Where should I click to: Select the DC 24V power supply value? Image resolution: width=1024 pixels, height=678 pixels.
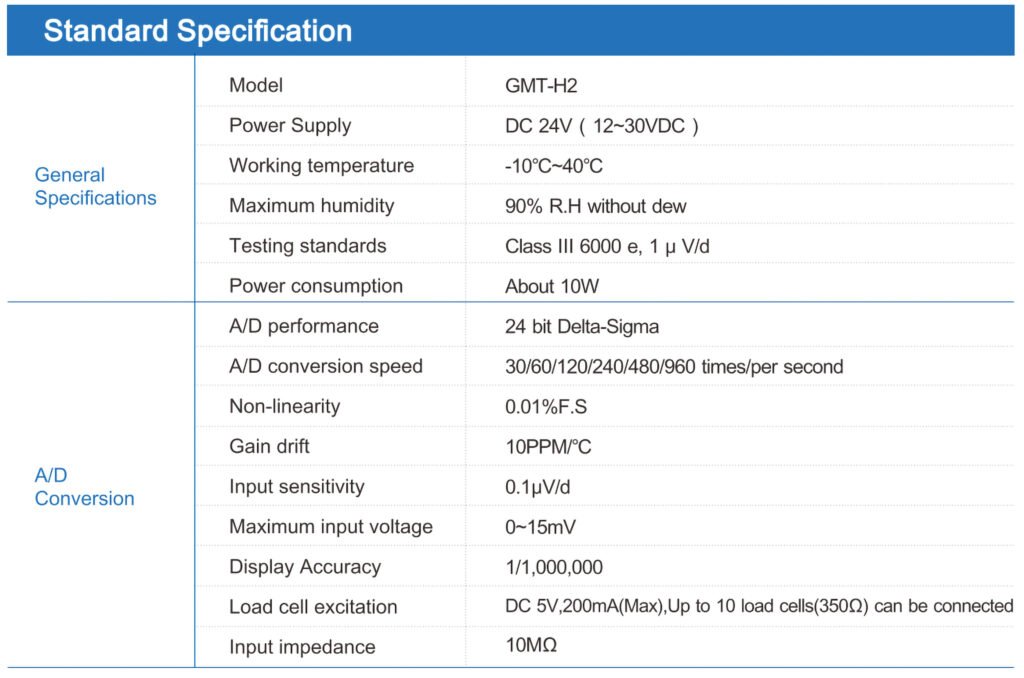coord(601,125)
